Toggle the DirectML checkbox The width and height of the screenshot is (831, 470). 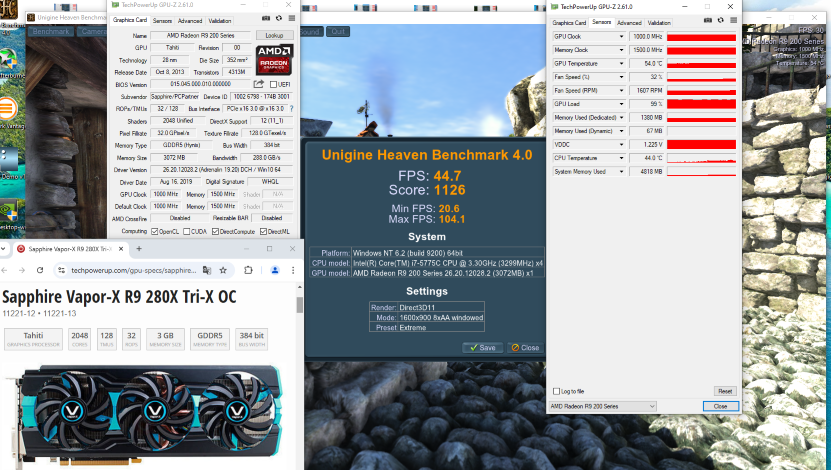click(x=263, y=232)
